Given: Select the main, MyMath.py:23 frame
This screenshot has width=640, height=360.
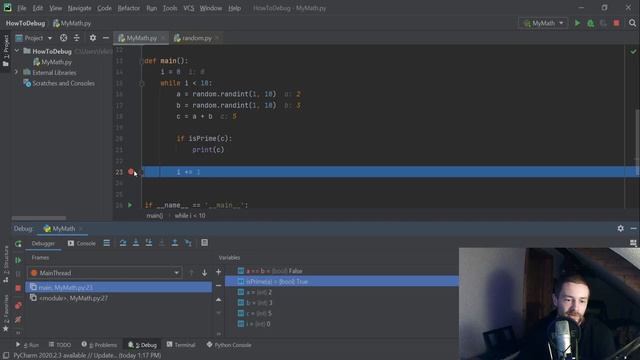Looking at the screenshot, I should (118, 287).
